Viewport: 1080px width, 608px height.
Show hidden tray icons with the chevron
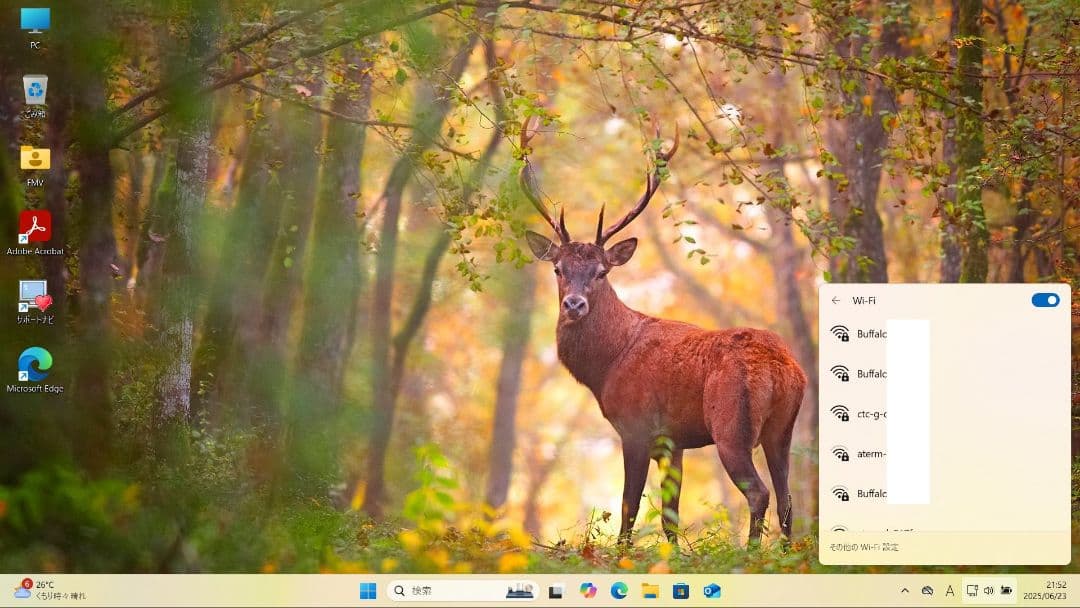coord(904,589)
